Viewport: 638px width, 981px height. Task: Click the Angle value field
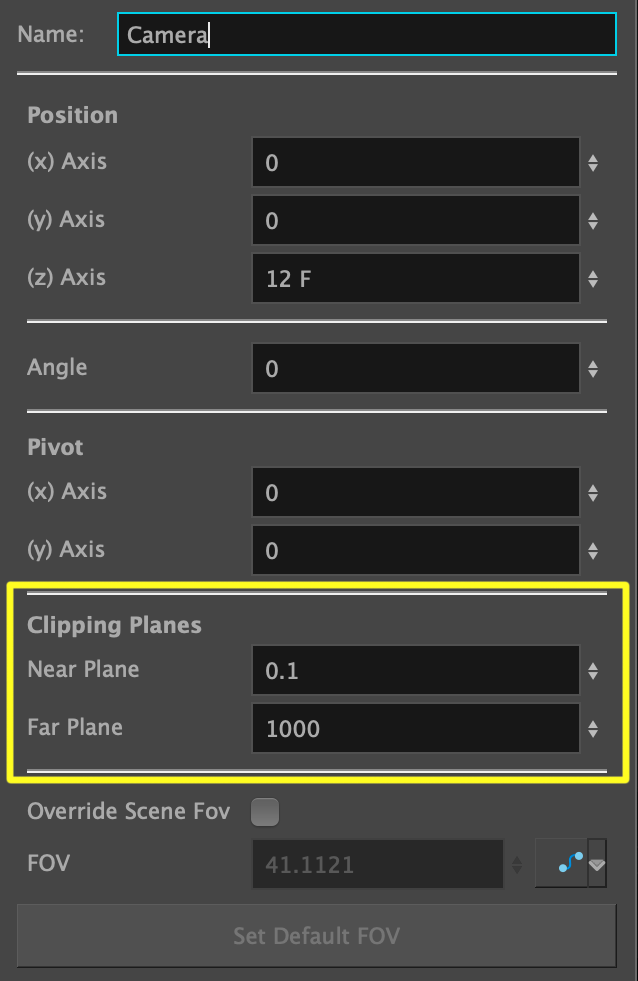(416, 369)
